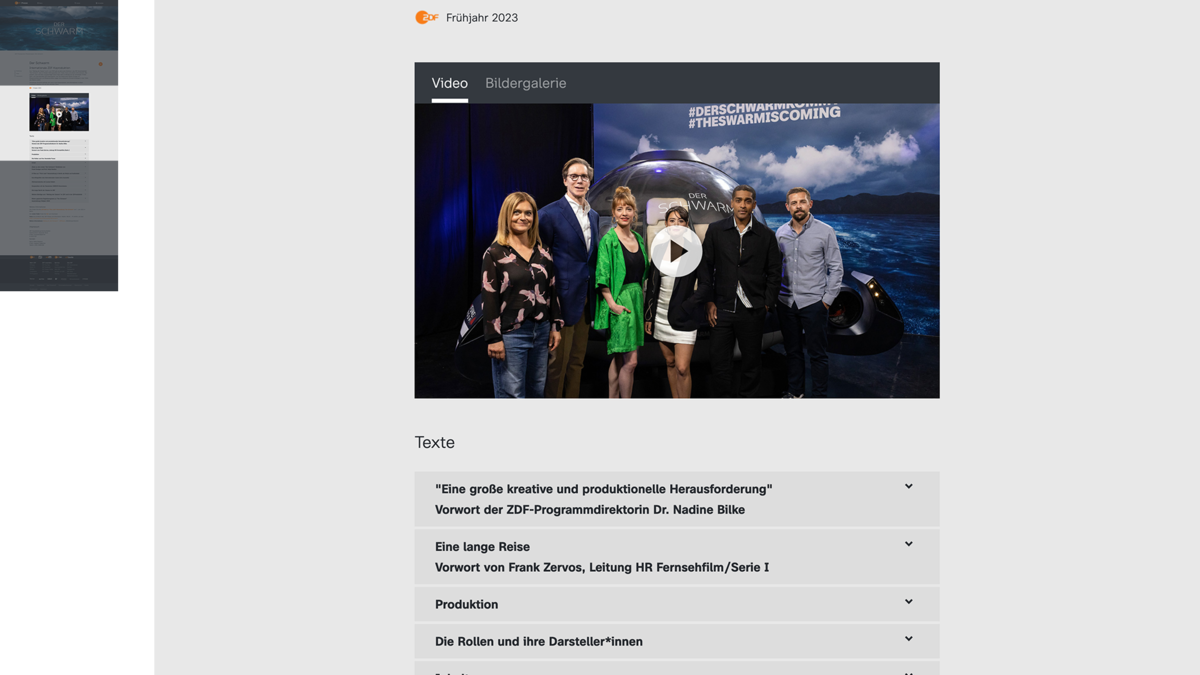The height and width of the screenshot is (675, 1200).
Task: Click the chevron on the bottom Inhalt row
Action: tap(908, 671)
